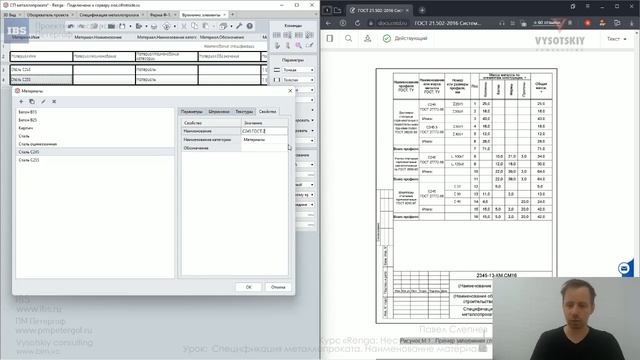Click the document download icon

367,38
